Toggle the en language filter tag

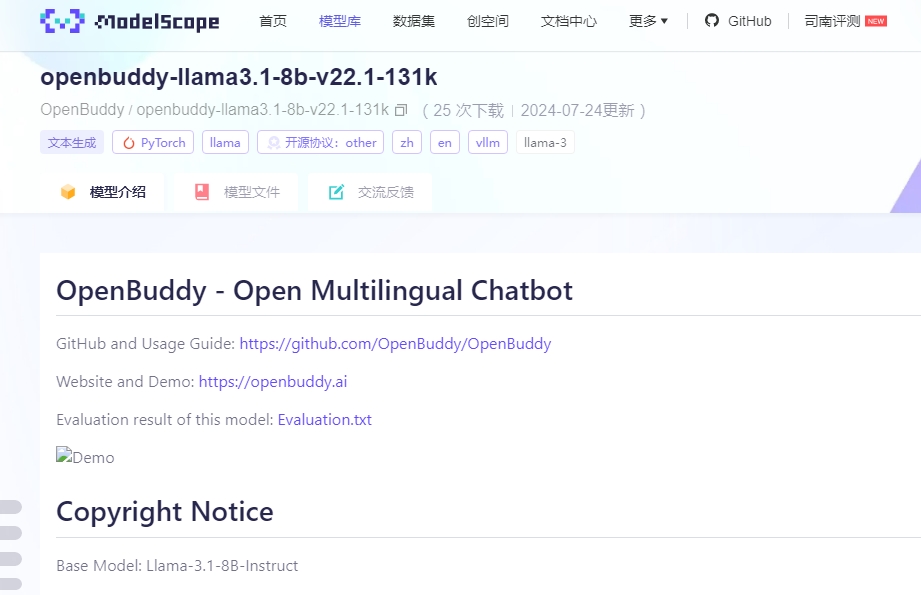click(444, 142)
